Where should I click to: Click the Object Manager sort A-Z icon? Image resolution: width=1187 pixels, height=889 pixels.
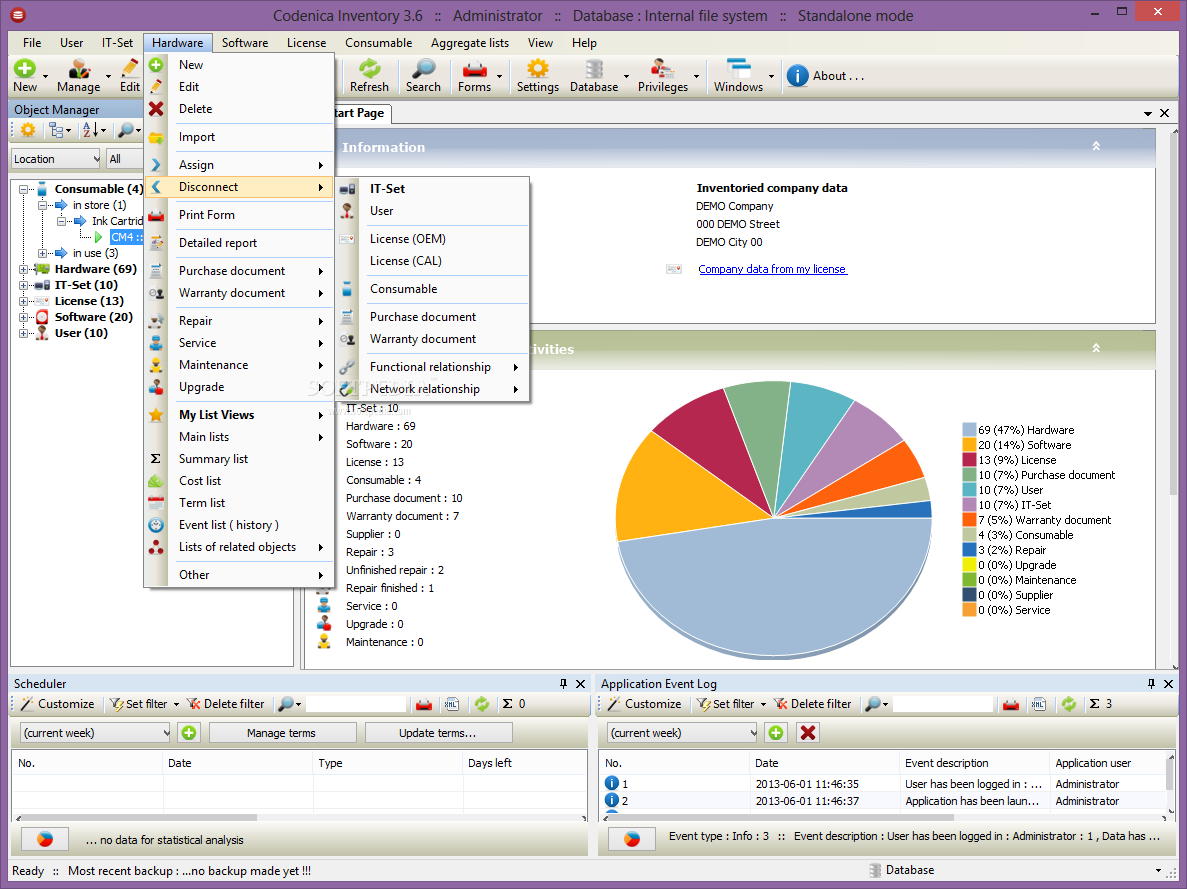tap(89, 130)
